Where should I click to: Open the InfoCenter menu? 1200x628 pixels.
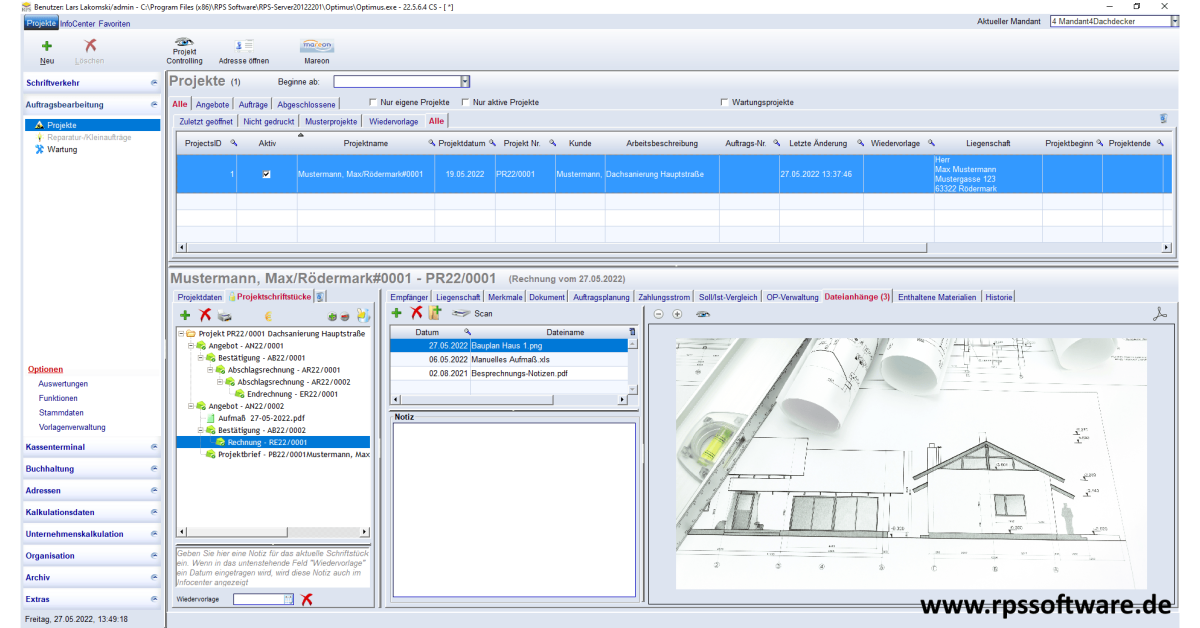click(78, 23)
